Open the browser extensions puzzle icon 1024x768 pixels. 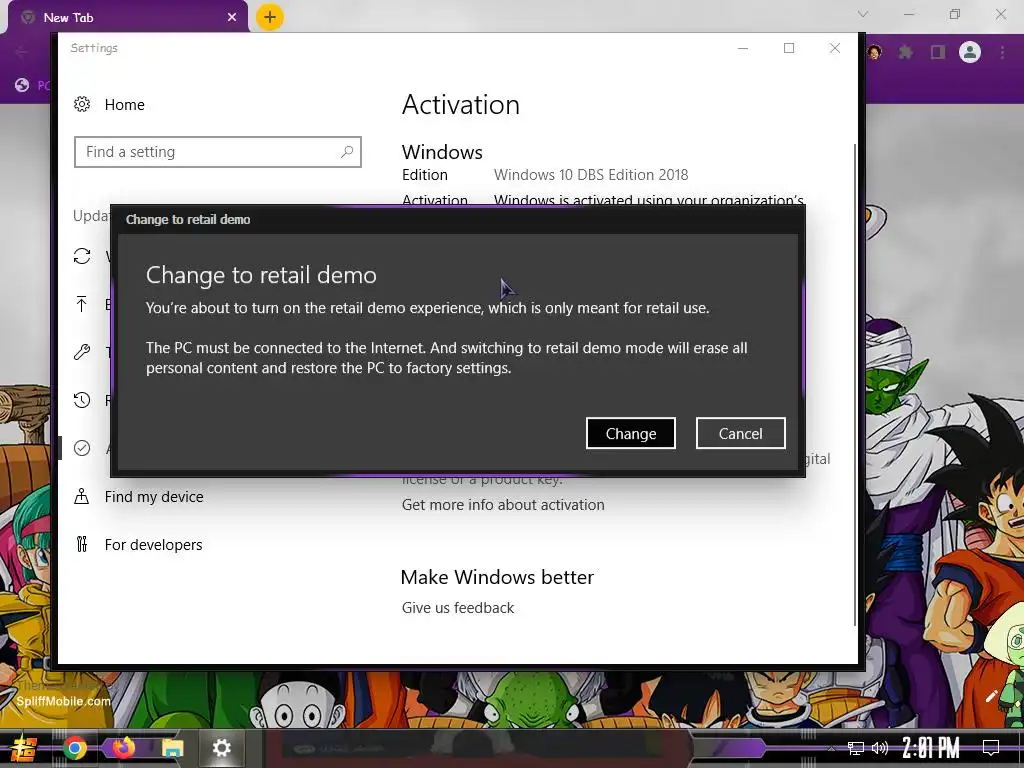tap(906, 52)
